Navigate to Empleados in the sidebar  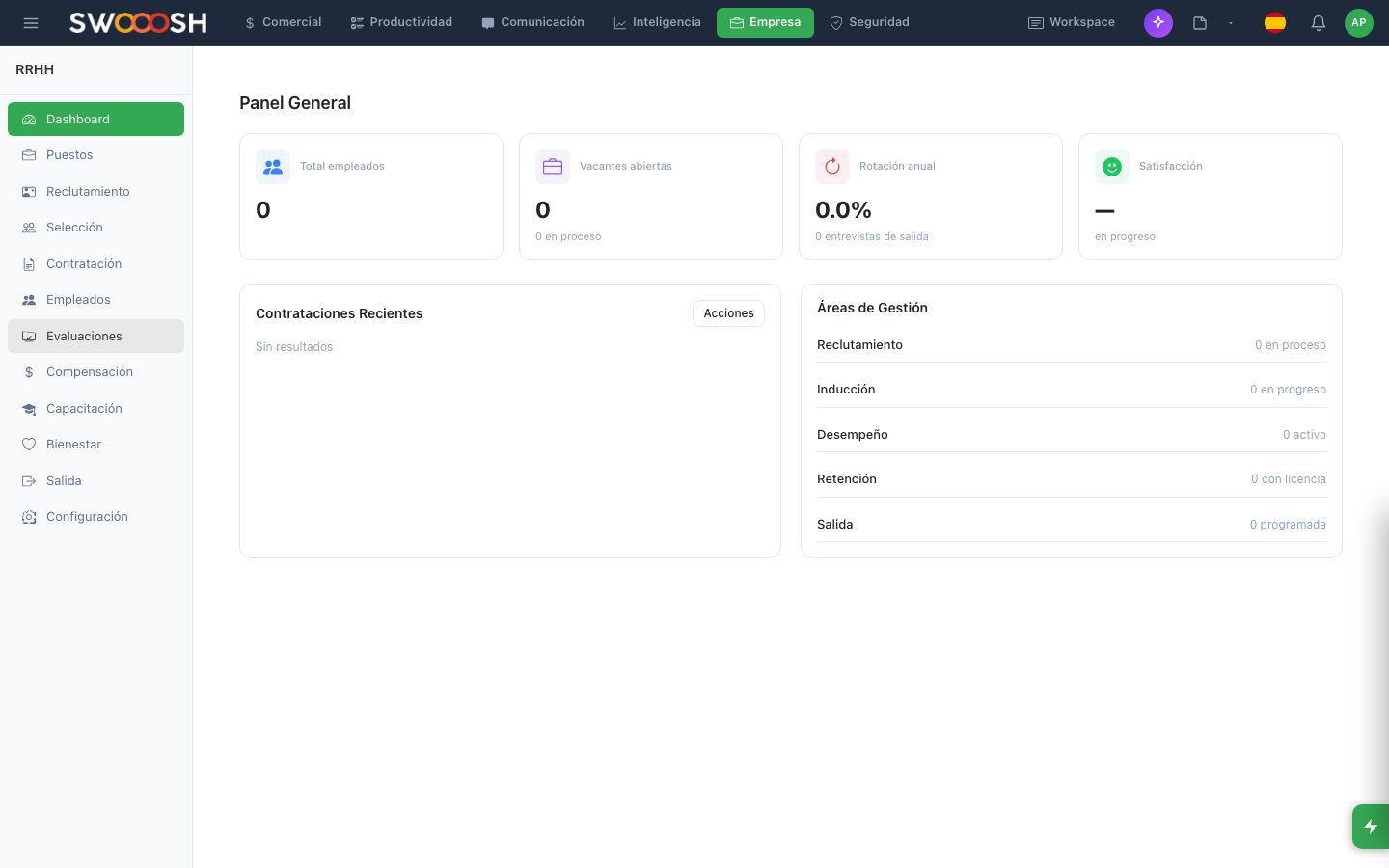pos(78,299)
